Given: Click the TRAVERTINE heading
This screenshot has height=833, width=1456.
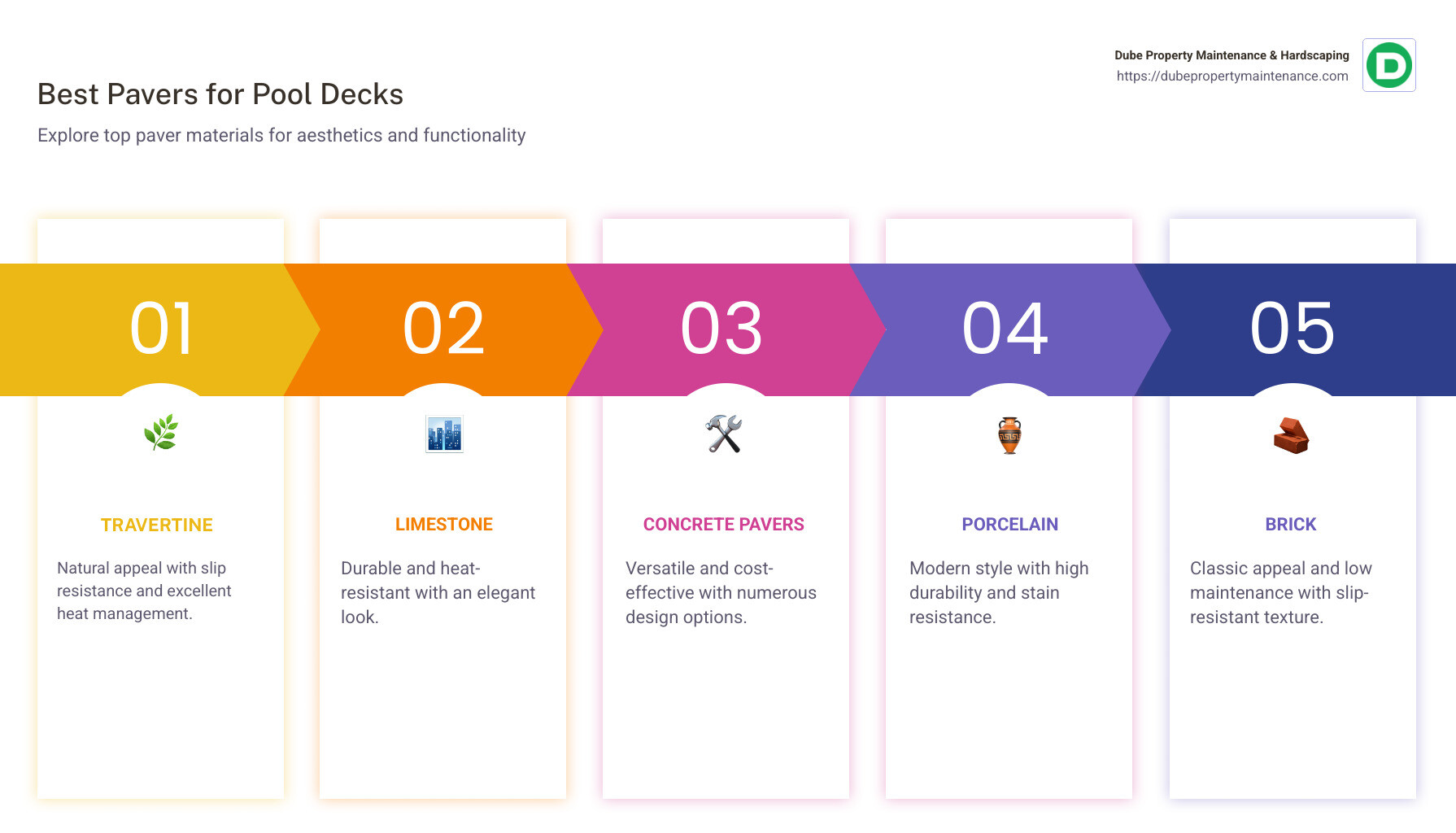Looking at the screenshot, I should point(157,526).
